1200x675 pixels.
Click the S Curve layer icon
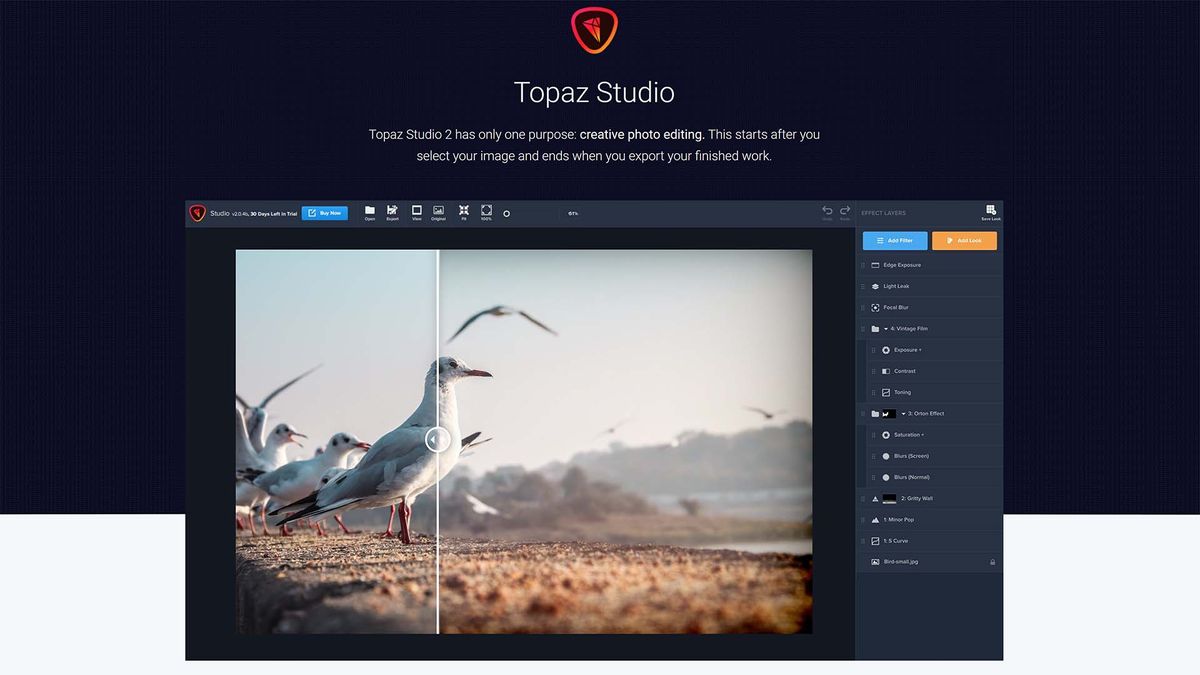875,541
